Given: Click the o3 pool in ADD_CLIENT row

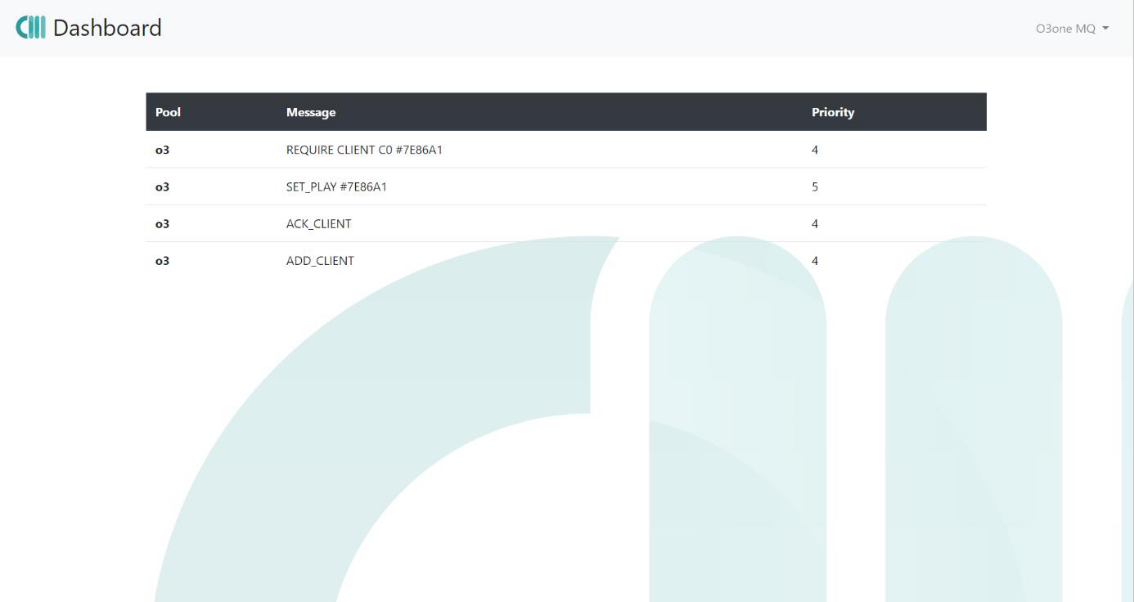Looking at the screenshot, I should 162,261.
